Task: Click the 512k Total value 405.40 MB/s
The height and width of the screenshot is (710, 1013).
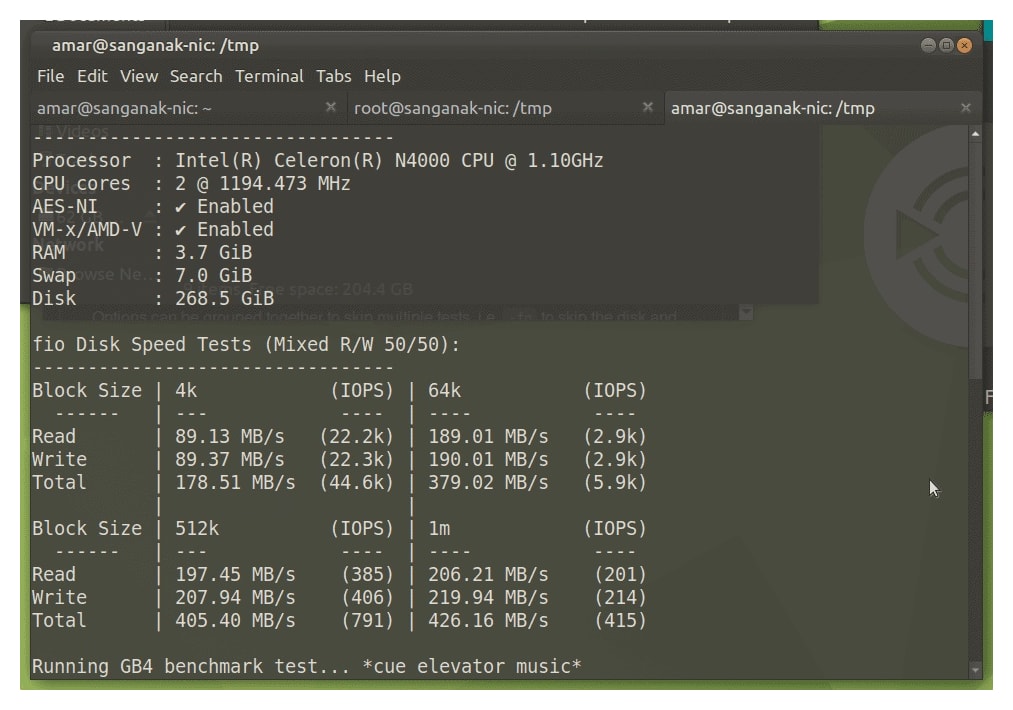Action: [235, 620]
